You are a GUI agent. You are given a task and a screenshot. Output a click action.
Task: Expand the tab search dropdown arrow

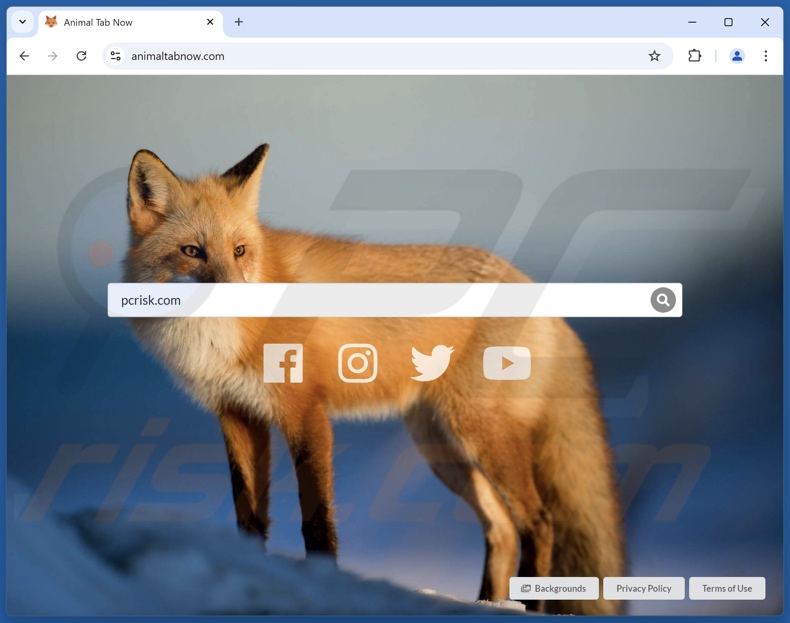pyautogui.click(x=23, y=22)
